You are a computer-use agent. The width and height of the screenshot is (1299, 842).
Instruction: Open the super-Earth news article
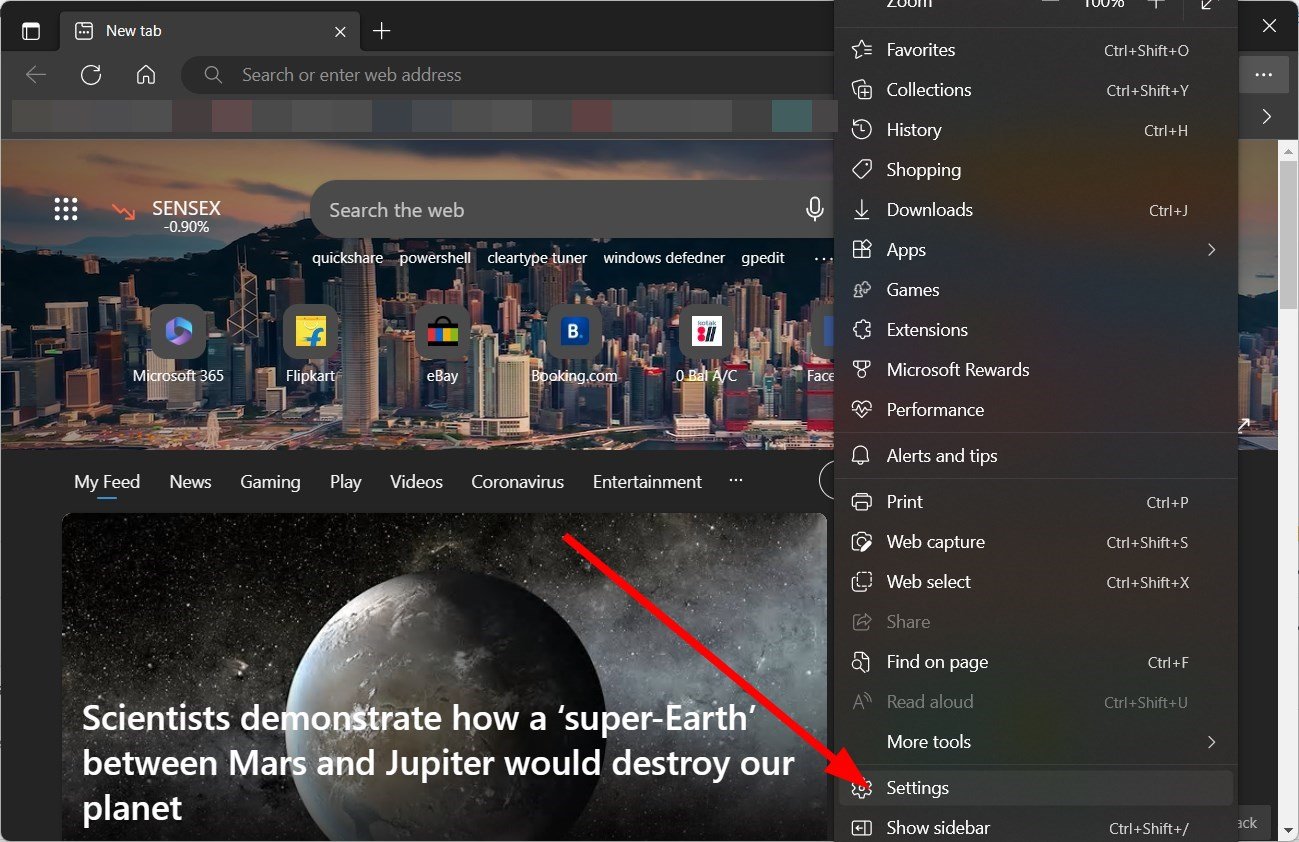pos(445,678)
